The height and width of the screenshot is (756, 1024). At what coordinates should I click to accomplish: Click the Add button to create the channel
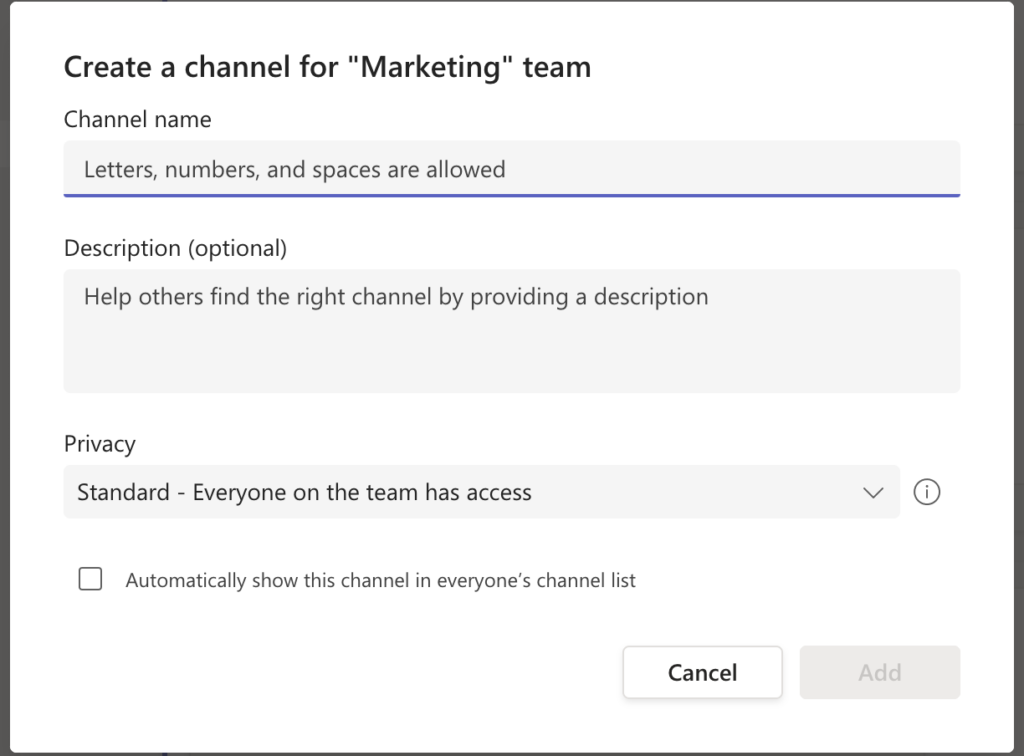tap(879, 672)
